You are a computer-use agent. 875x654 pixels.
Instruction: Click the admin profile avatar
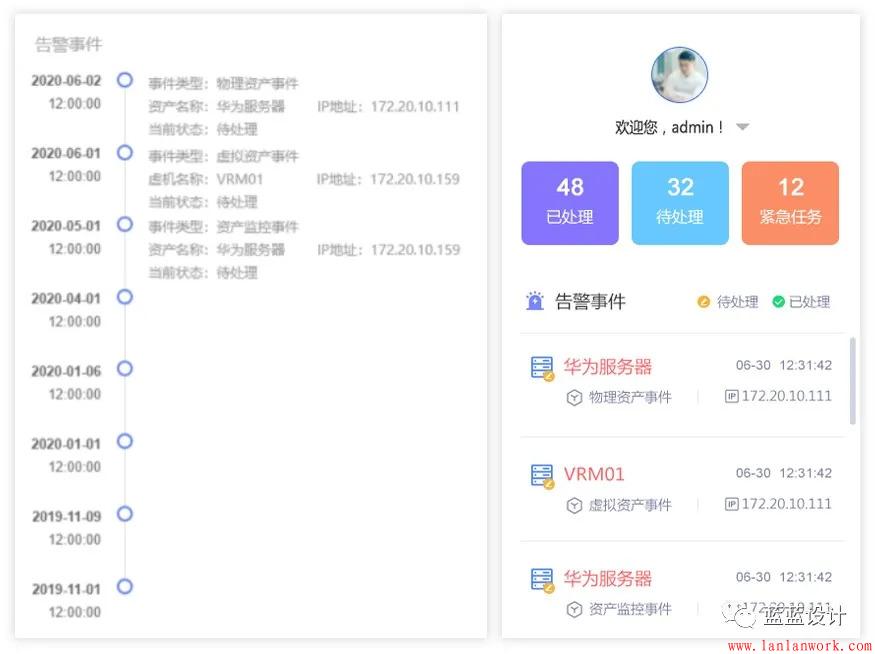click(680, 75)
